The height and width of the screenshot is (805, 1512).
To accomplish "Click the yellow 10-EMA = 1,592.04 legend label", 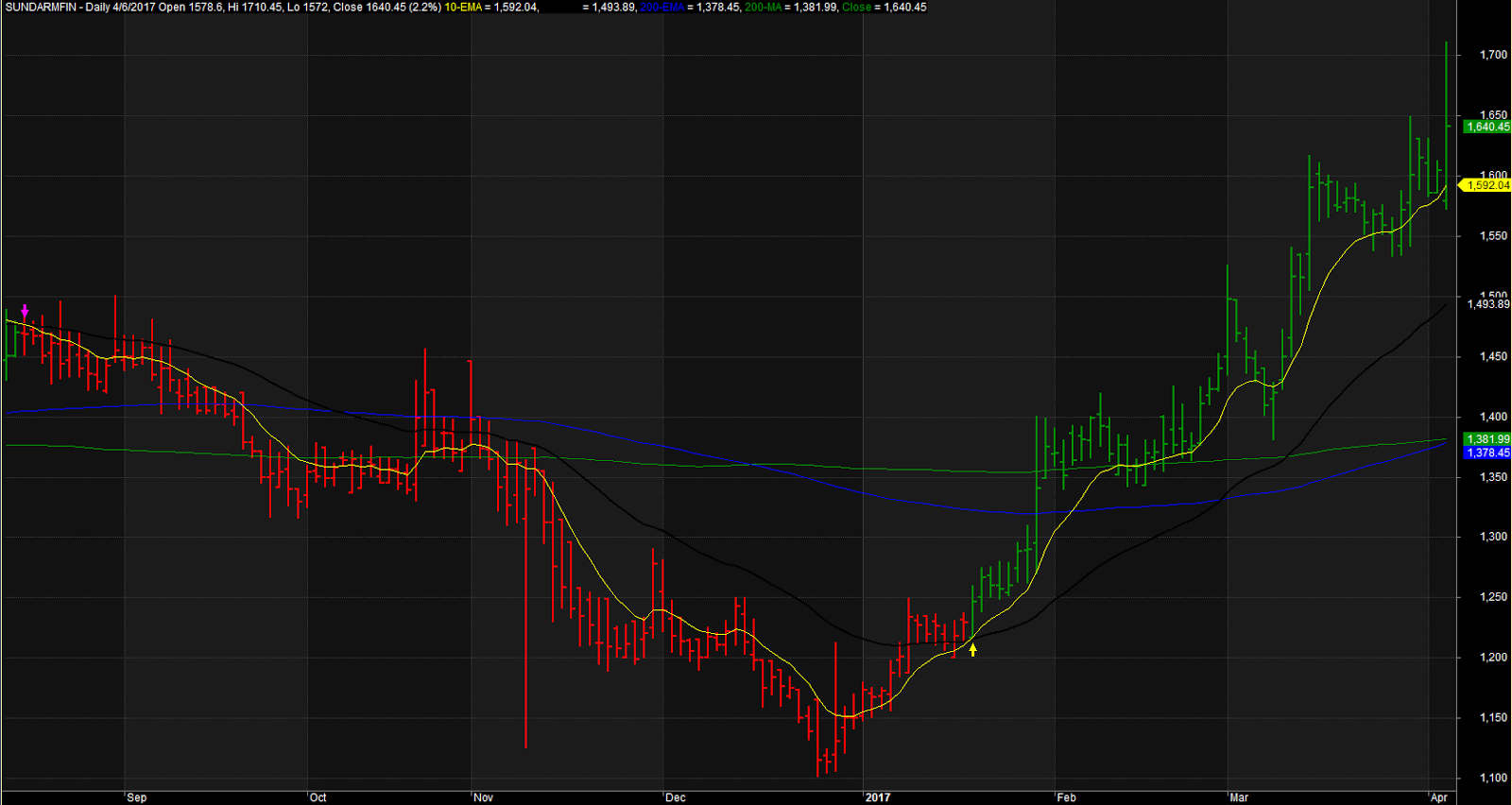I will [491, 7].
